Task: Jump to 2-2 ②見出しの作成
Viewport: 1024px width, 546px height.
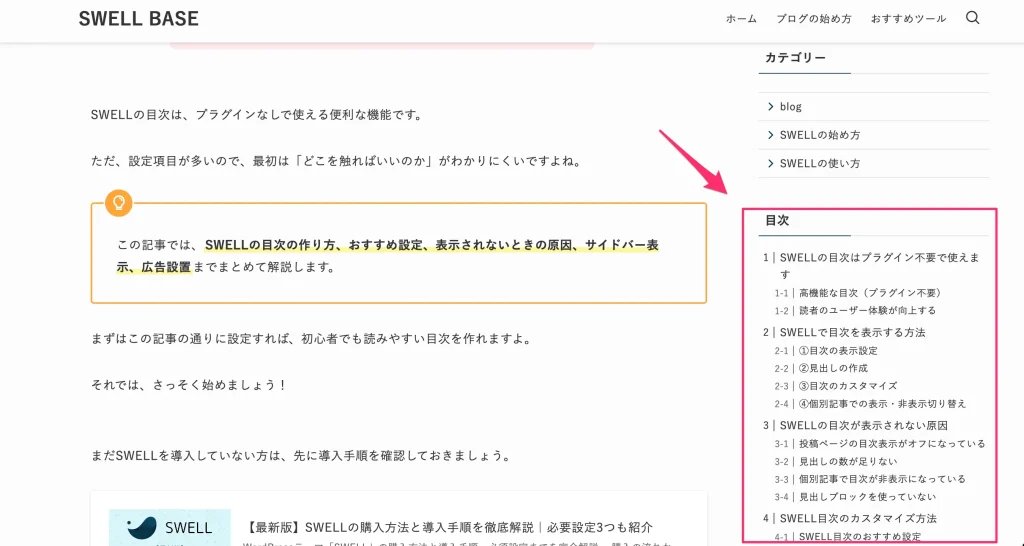Action: tap(821, 368)
